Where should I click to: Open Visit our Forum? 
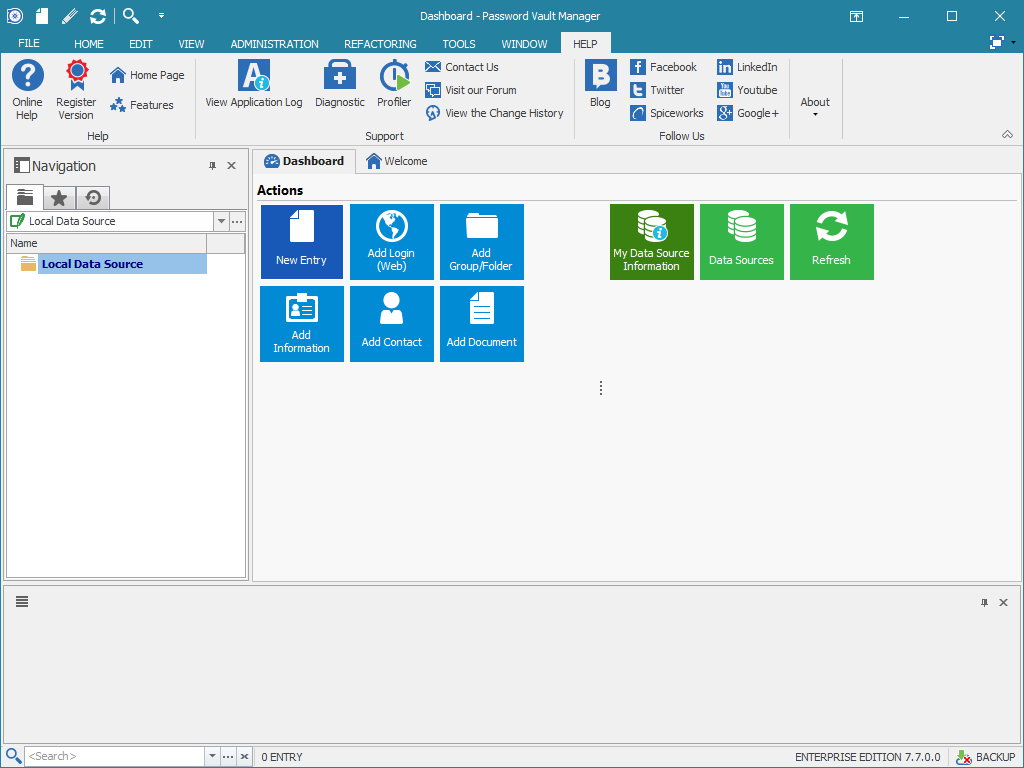470,90
